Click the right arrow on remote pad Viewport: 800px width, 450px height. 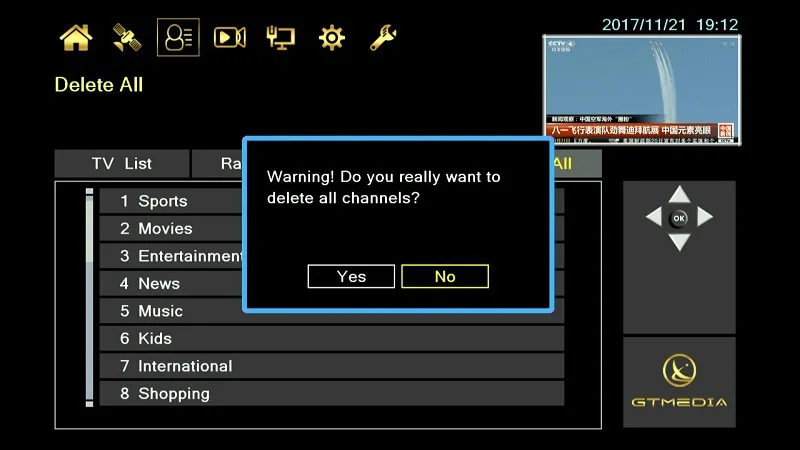(x=705, y=217)
